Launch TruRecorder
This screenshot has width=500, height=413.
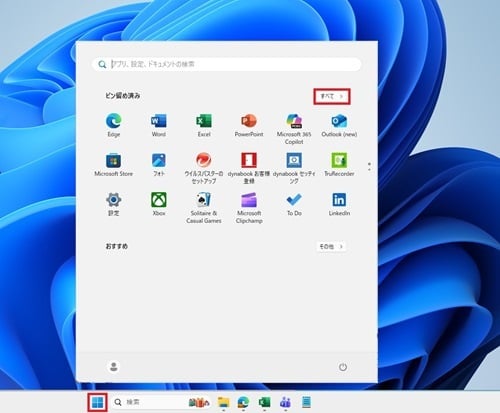point(339,164)
